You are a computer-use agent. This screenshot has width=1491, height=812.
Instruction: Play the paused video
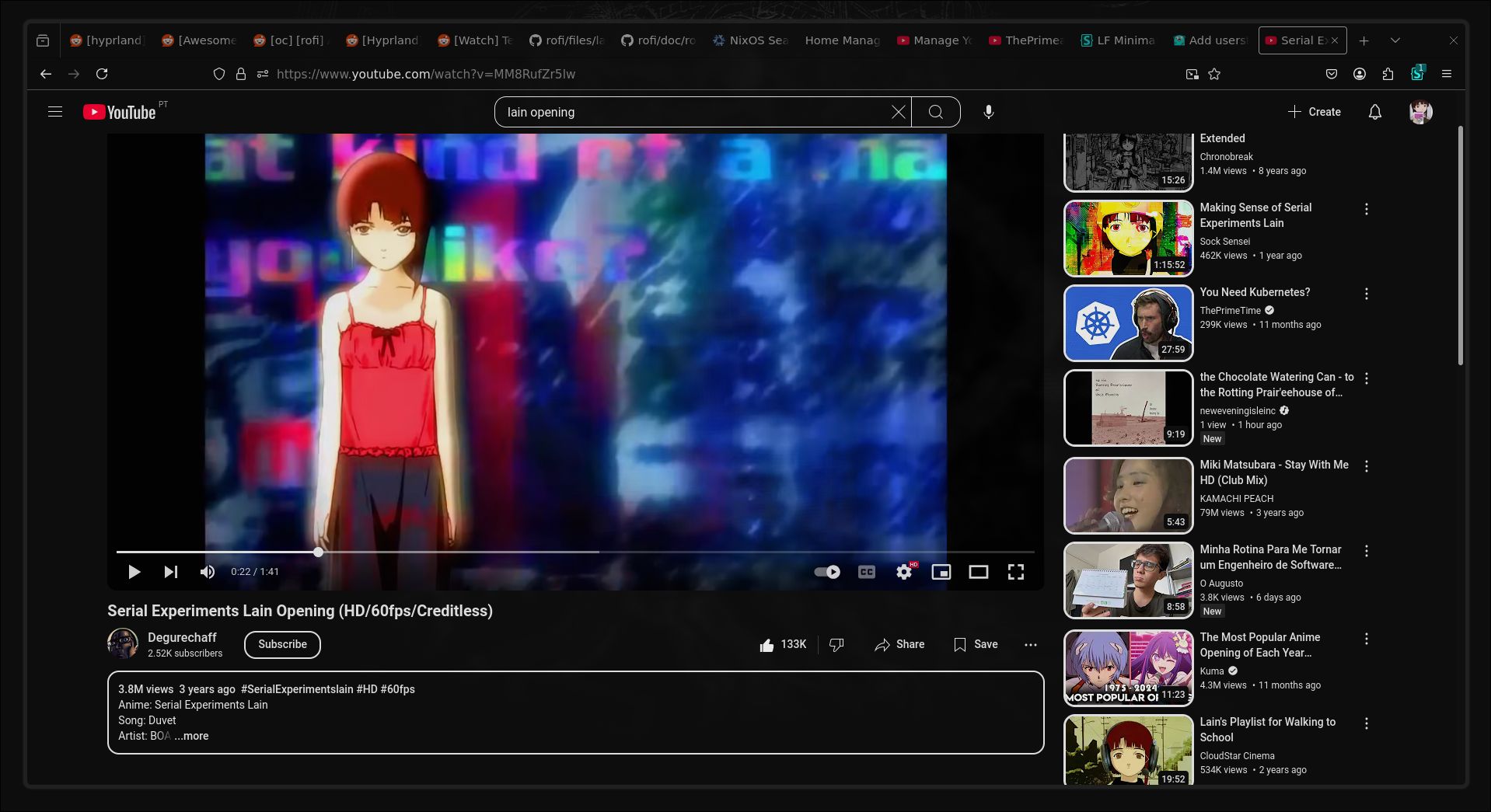point(134,572)
